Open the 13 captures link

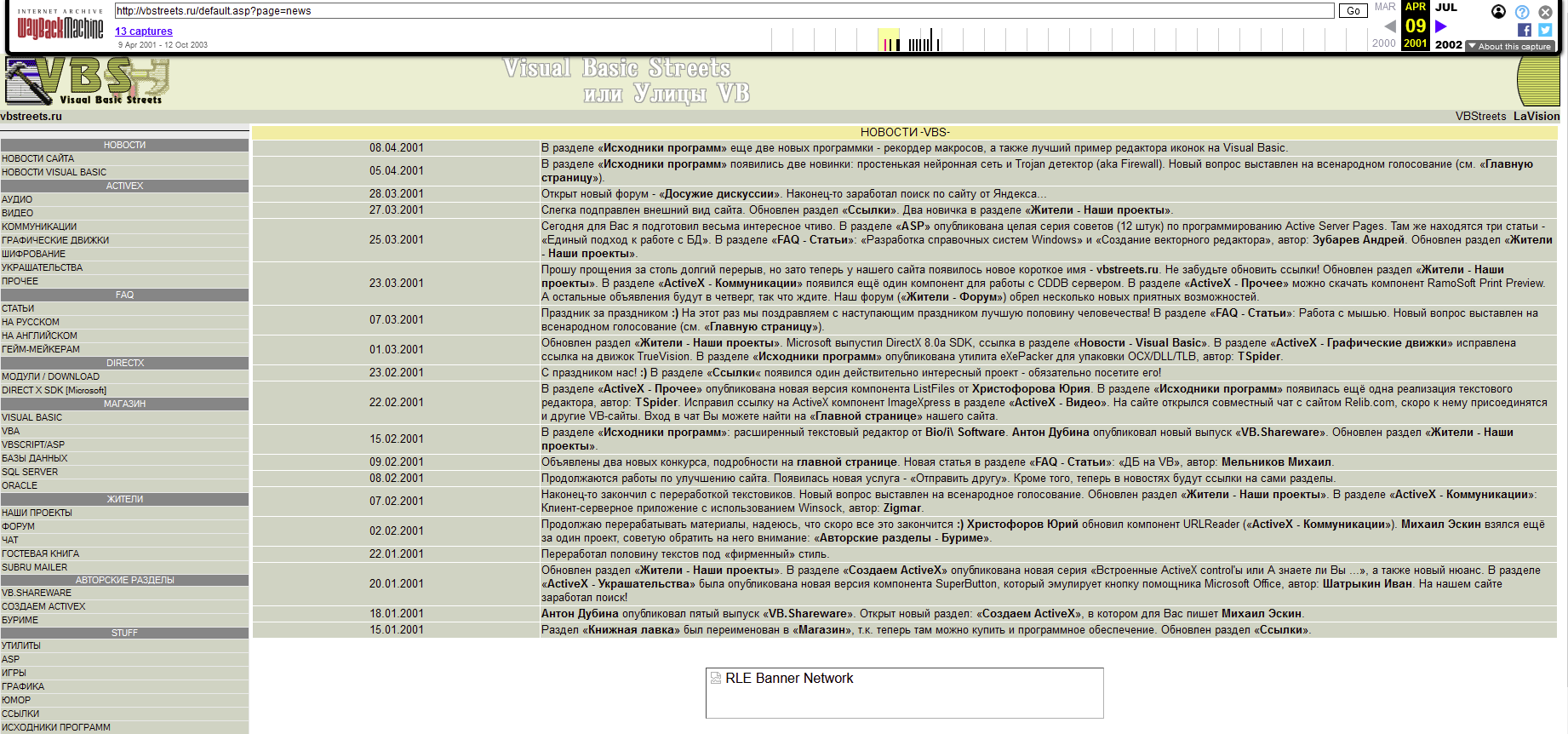pyautogui.click(x=144, y=32)
